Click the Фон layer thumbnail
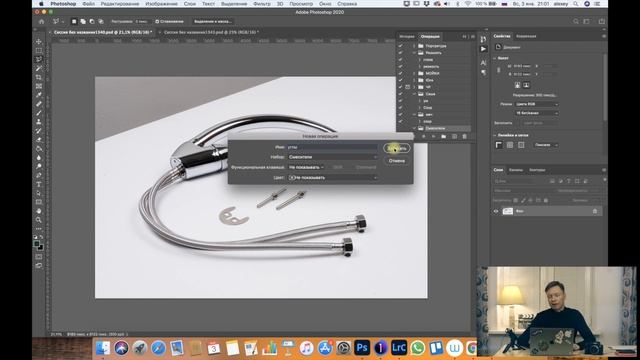The width and height of the screenshot is (640, 360). [x=508, y=211]
